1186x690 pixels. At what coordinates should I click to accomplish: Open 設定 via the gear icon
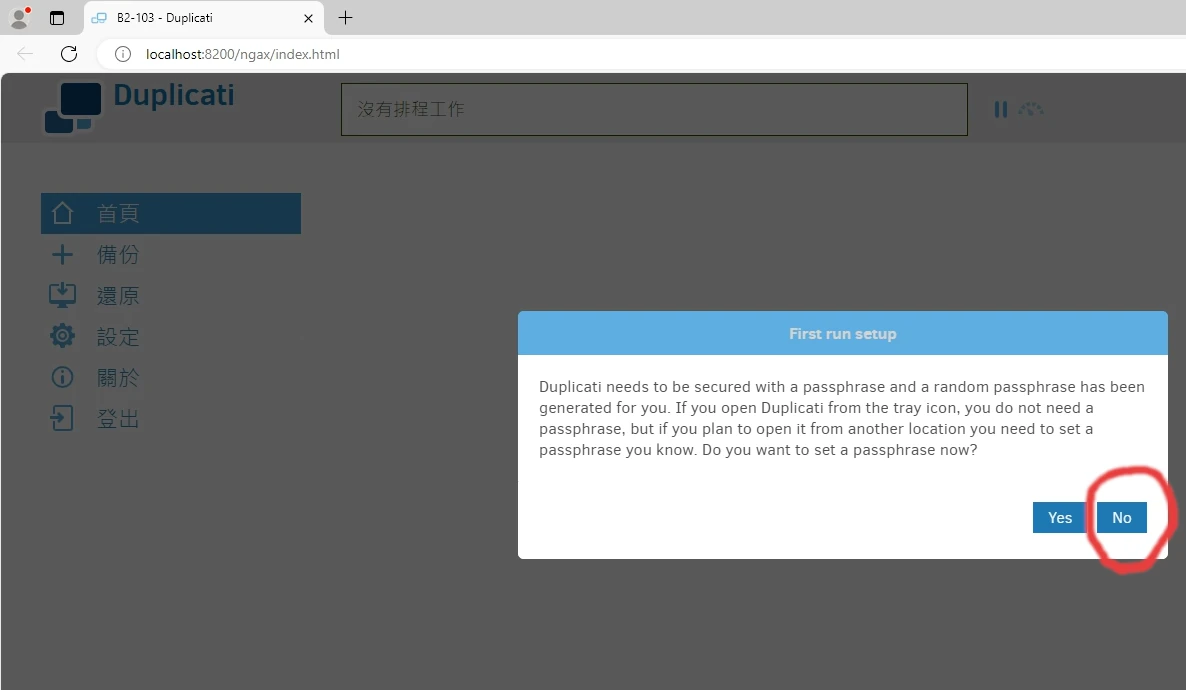(x=62, y=337)
